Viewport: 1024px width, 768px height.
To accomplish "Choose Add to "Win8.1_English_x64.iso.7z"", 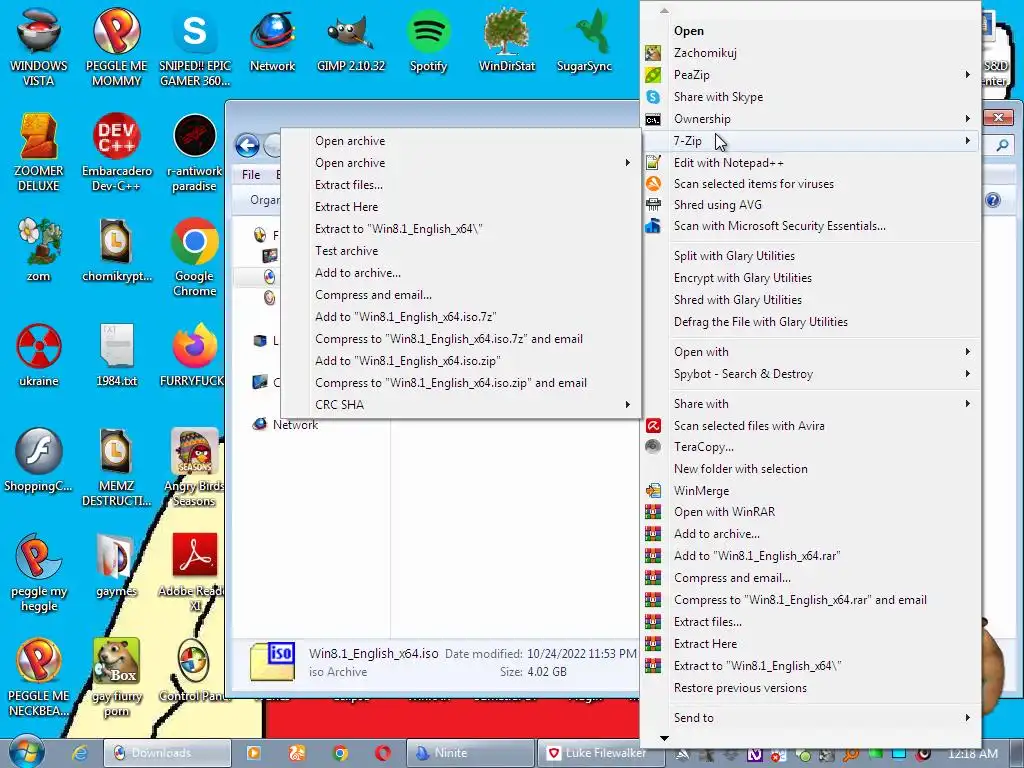I will click(406, 317).
